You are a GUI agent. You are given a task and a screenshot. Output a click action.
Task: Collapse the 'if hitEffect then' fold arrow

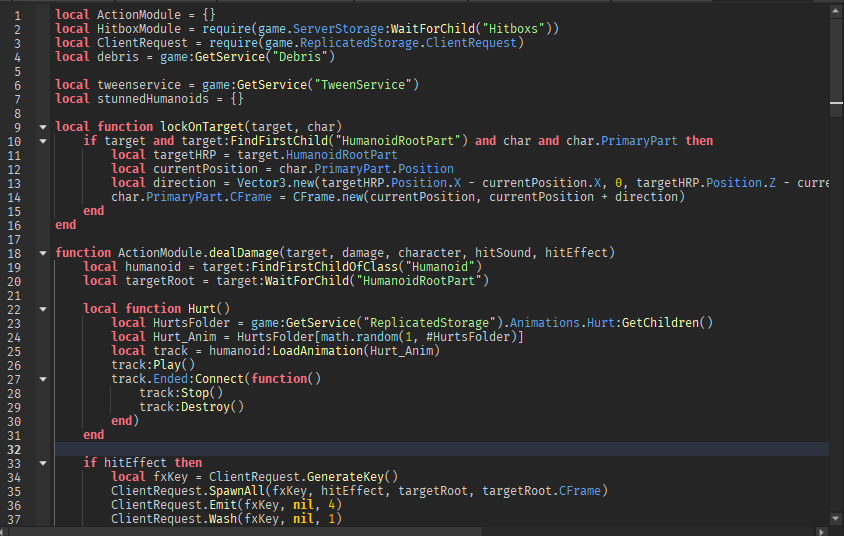(x=43, y=463)
